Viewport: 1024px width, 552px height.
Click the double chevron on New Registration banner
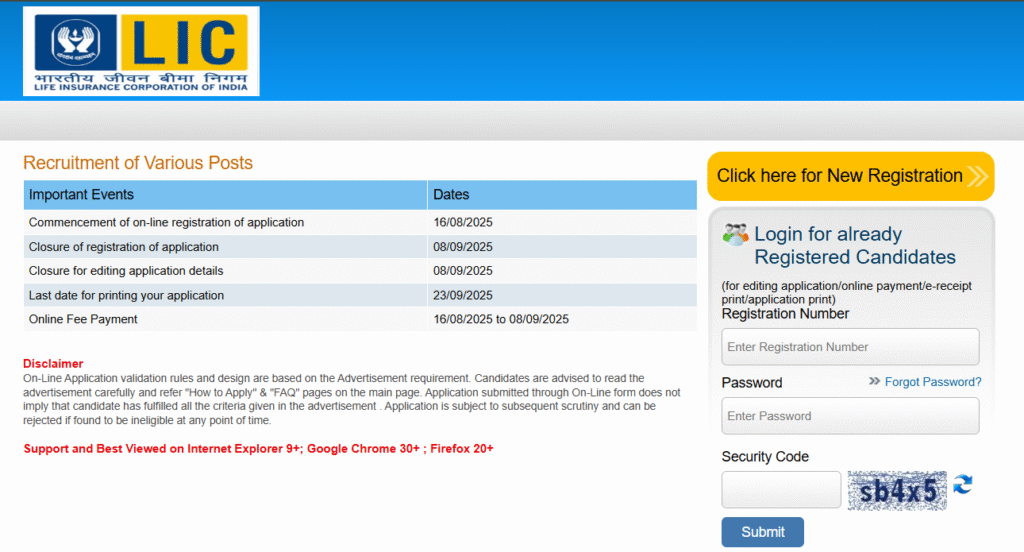[x=977, y=177]
